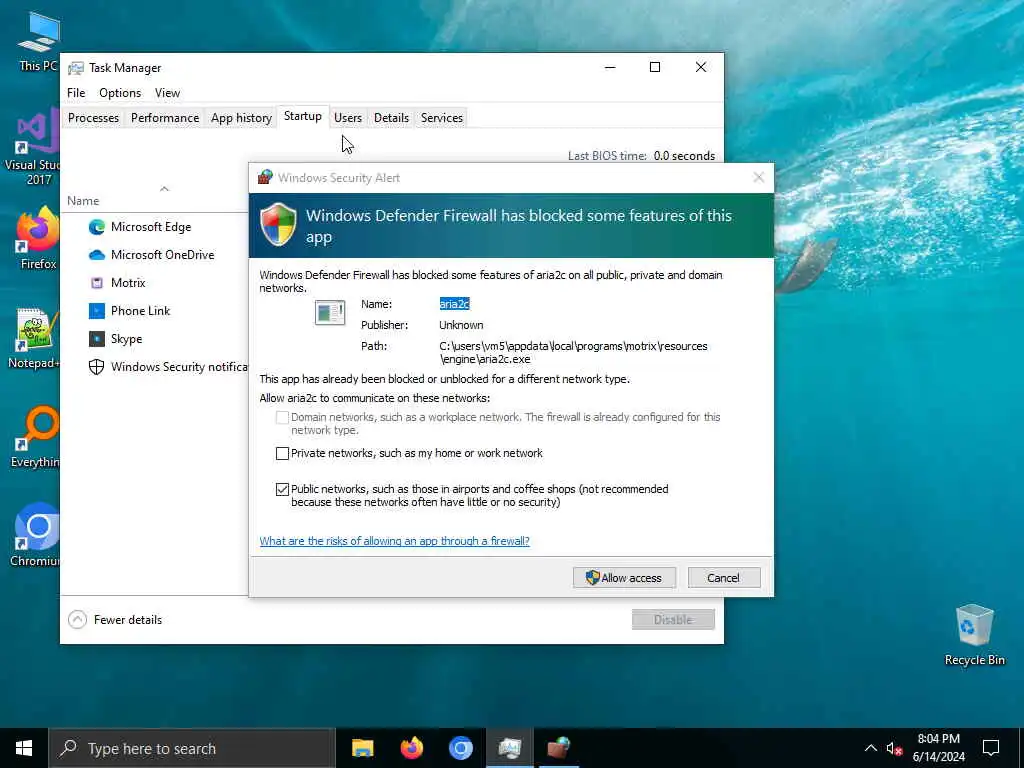1024x768 pixels.
Task: Click the disabled Domain networks checkbox
Action: point(282,417)
